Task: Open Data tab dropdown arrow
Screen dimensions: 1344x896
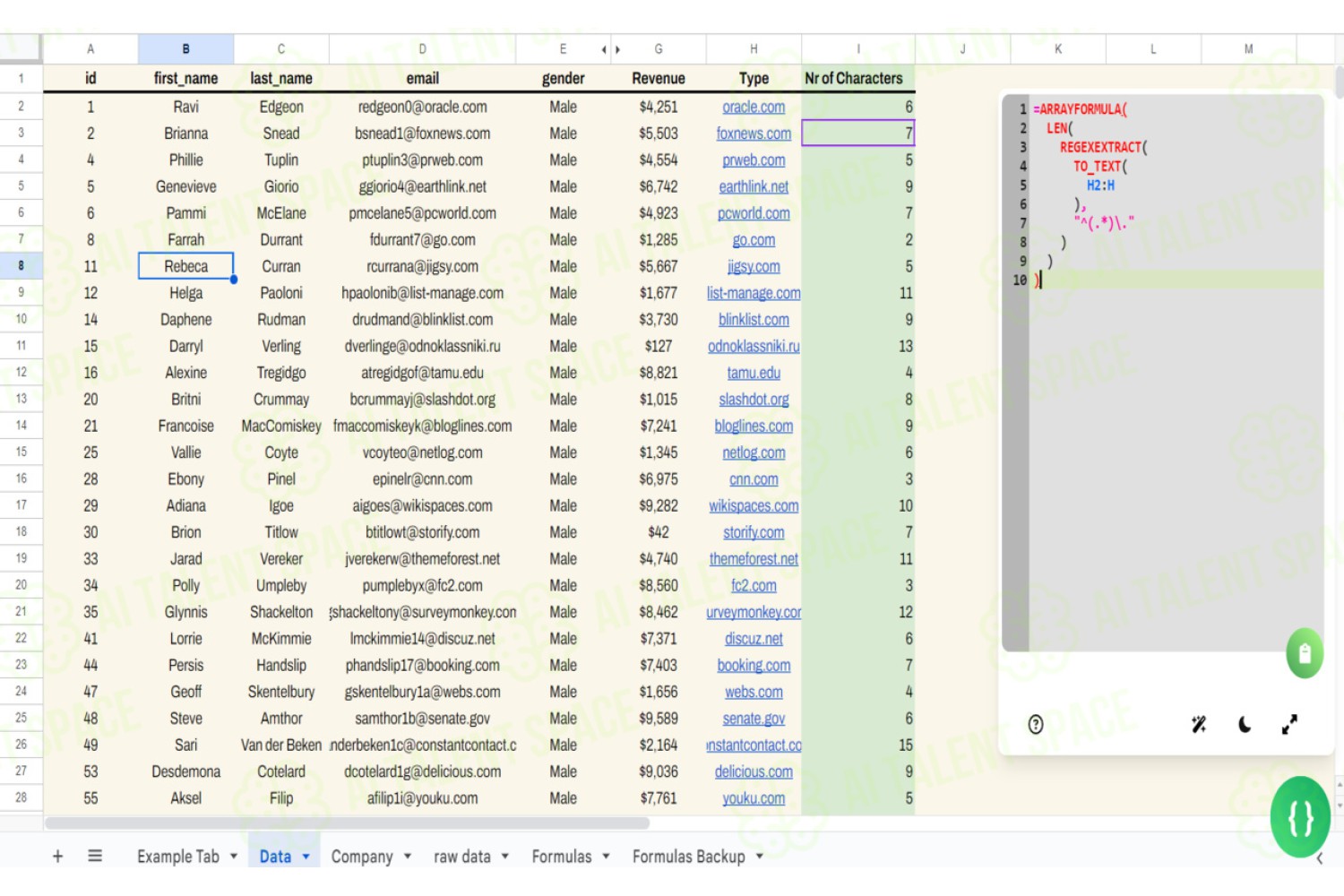Action: click(x=306, y=857)
